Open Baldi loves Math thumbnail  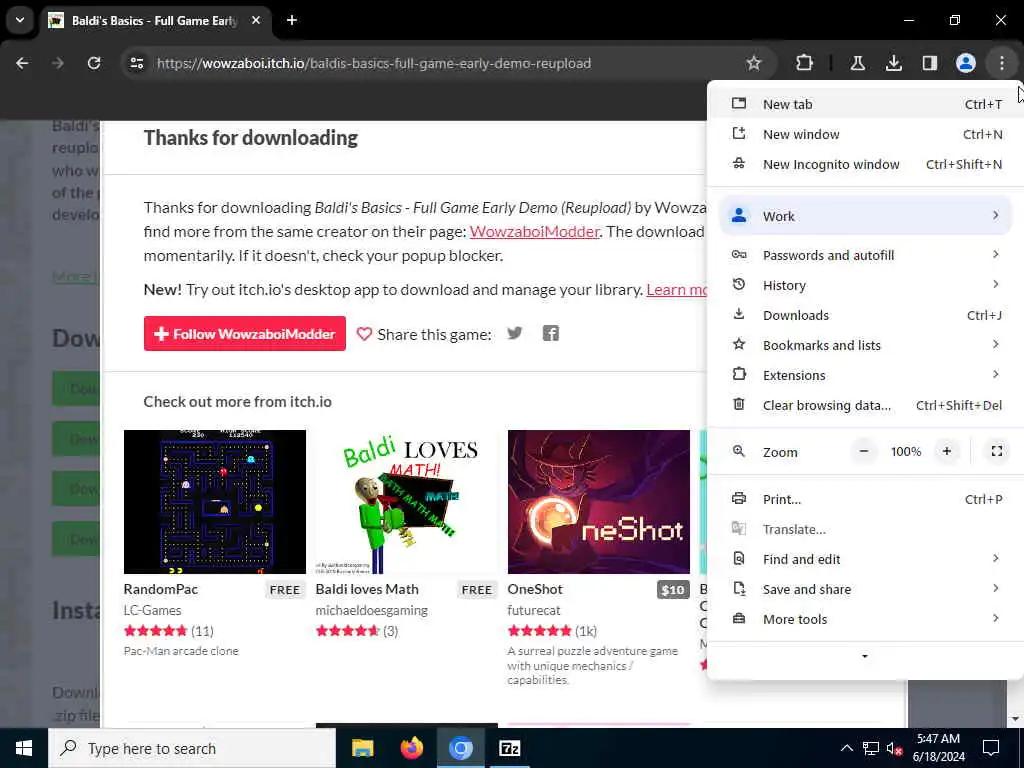[x=406, y=502]
